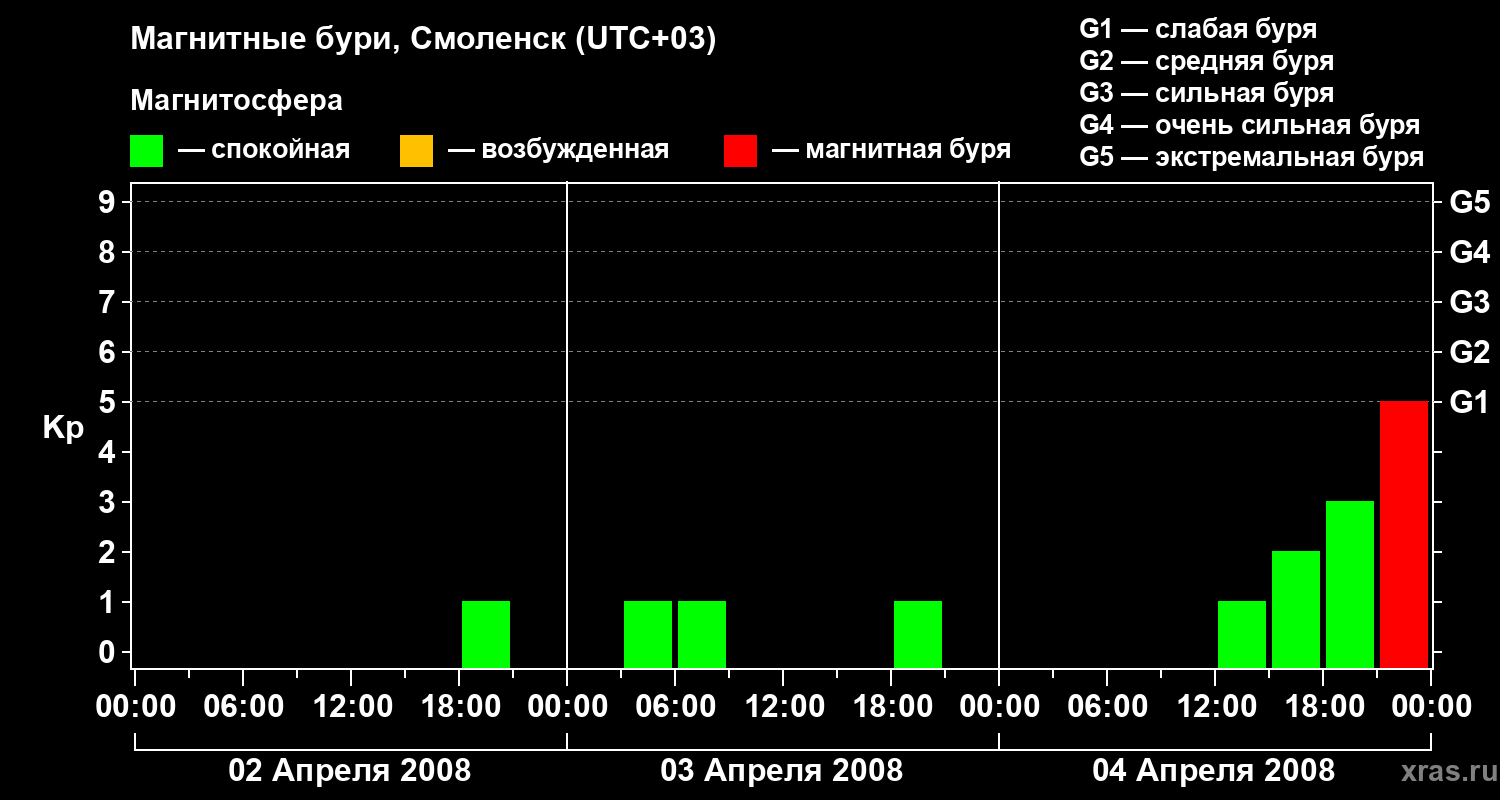1500x800 pixels.
Task: Click the '18:00' time label above 04 Апреля
Action: 1324,707
